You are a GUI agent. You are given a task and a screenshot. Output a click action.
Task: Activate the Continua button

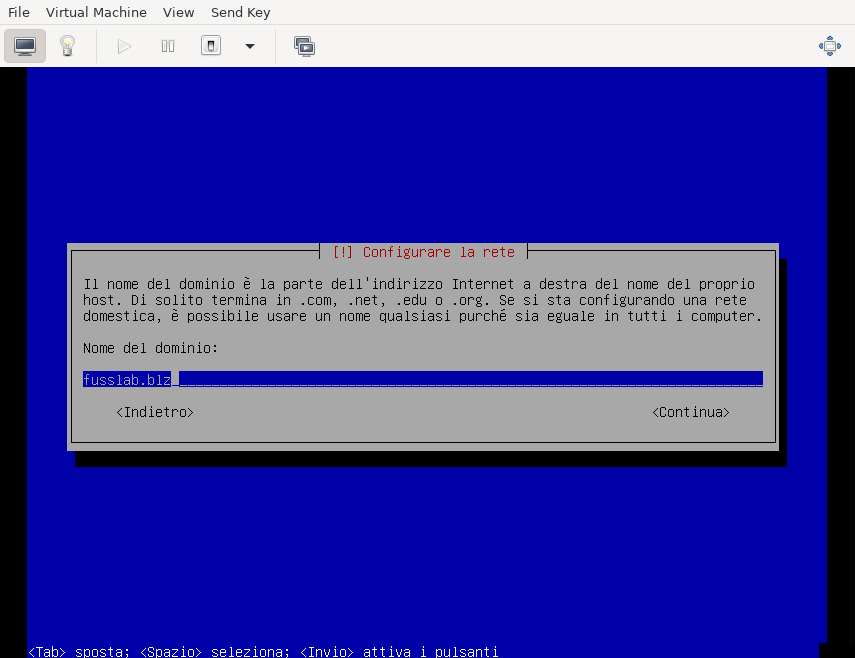point(691,412)
